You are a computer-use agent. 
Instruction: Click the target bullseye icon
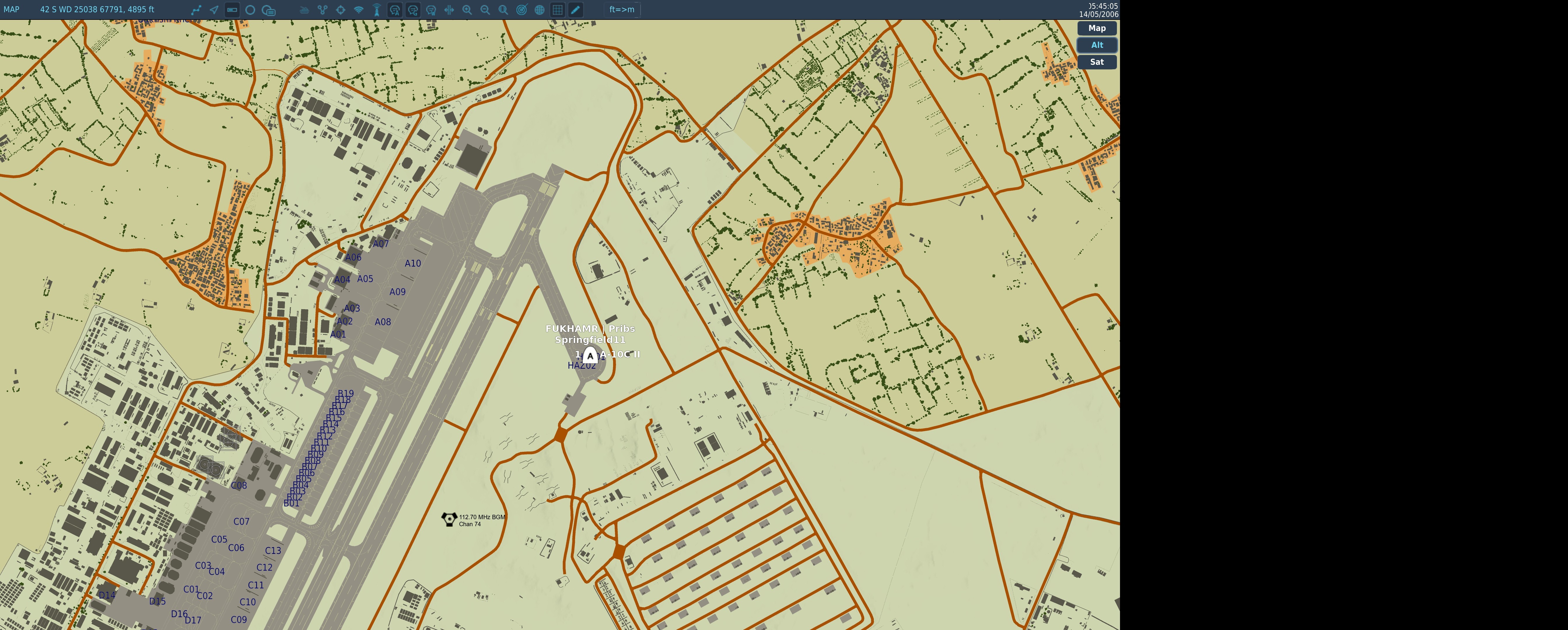point(522,10)
